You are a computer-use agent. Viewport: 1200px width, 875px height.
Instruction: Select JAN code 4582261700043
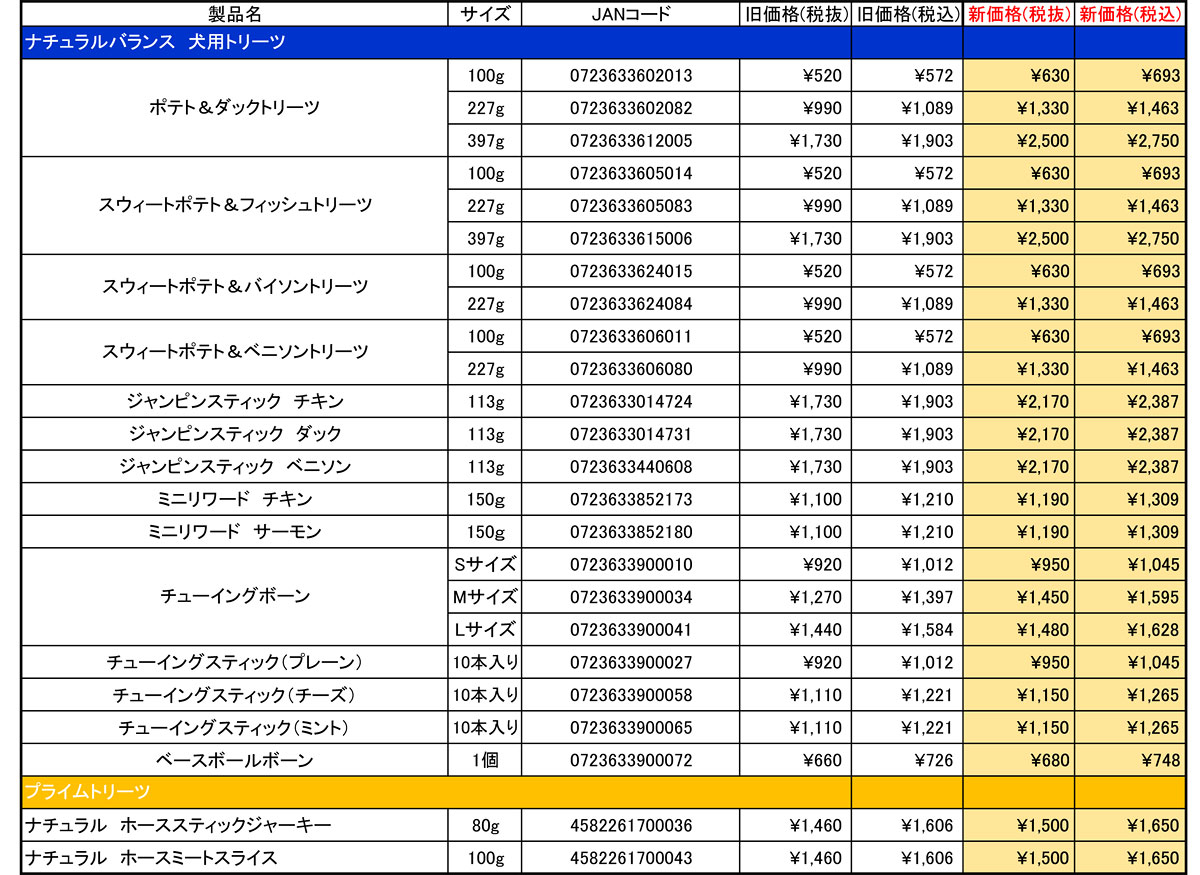[x=631, y=858]
